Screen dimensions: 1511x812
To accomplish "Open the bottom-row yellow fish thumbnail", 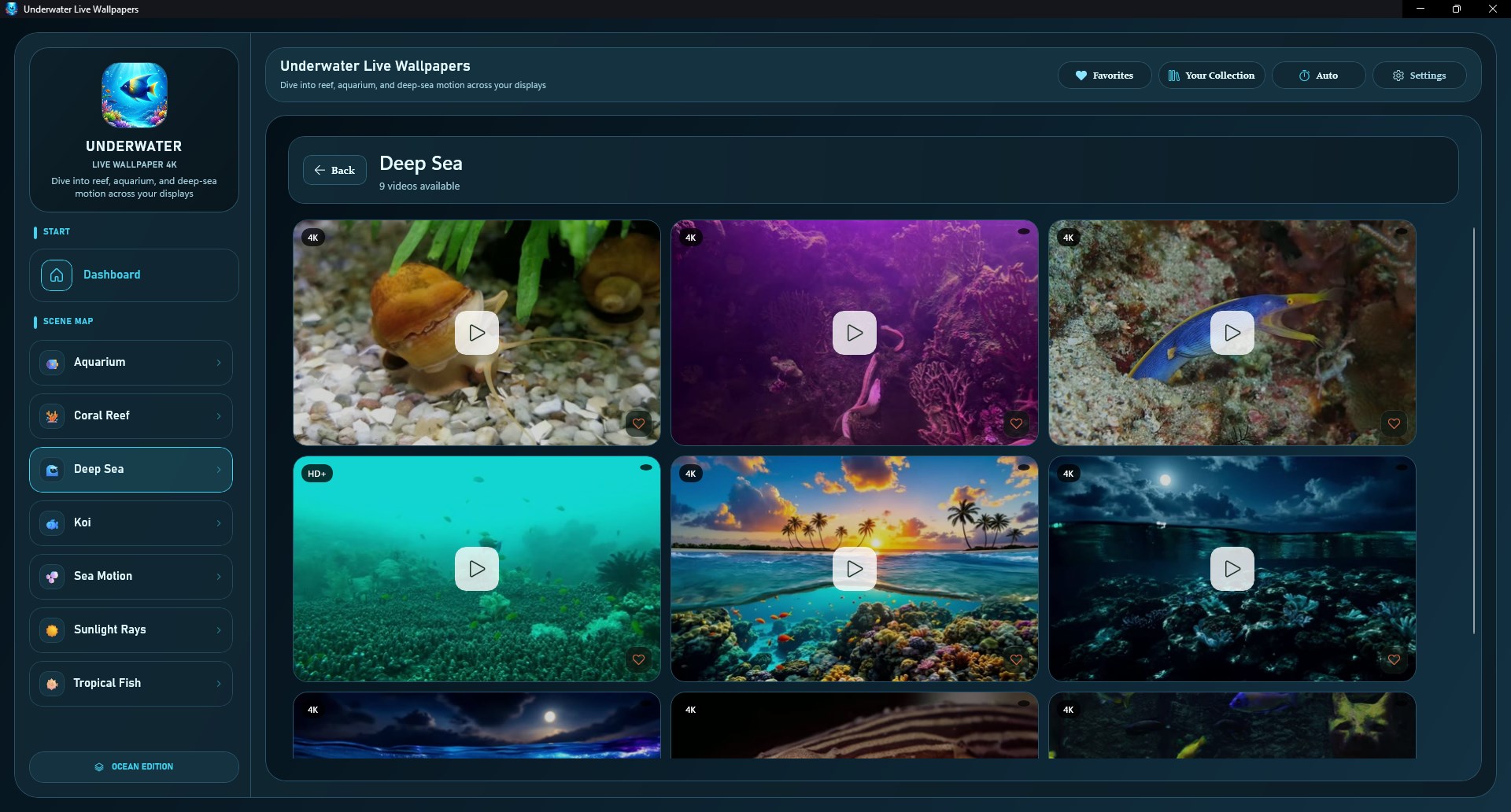I will click(x=1232, y=725).
